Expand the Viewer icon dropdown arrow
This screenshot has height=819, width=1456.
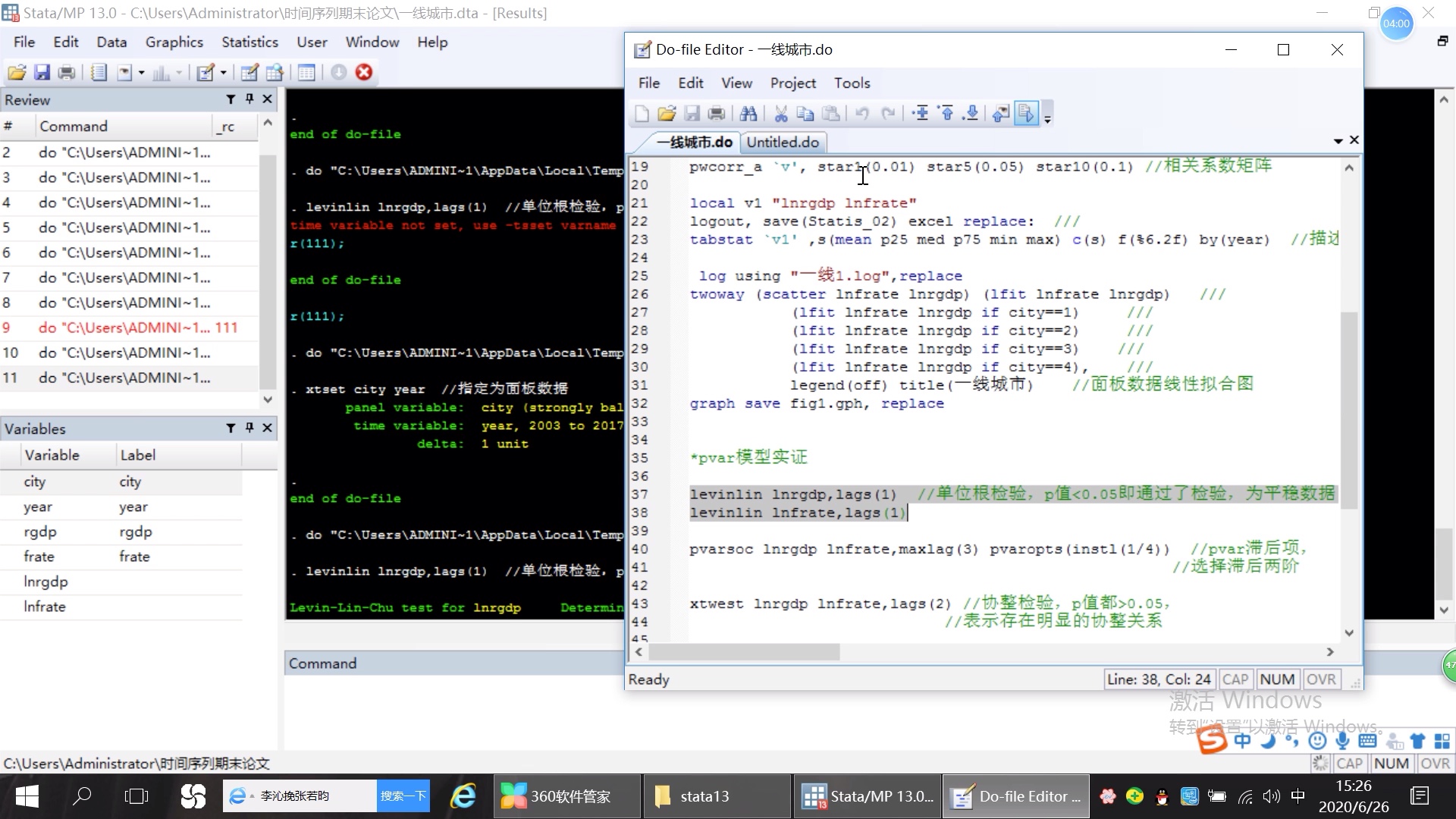coord(141,73)
